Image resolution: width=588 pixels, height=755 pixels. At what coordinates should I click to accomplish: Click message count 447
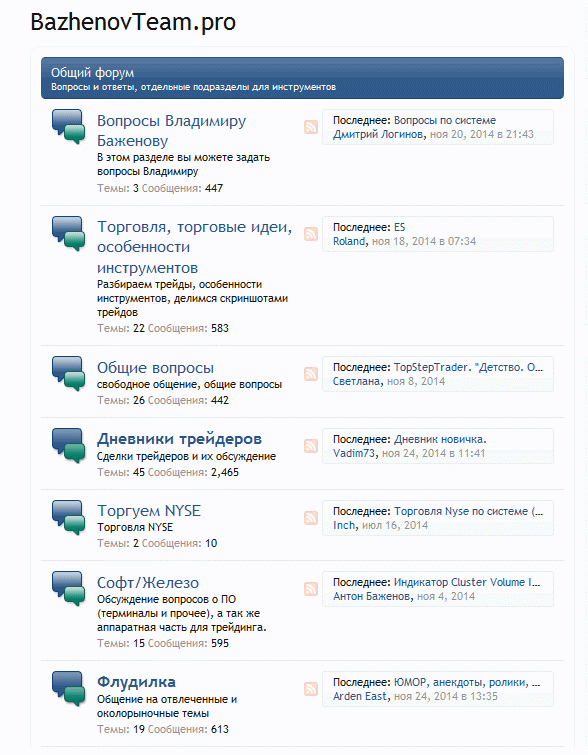tap(214, 188)
